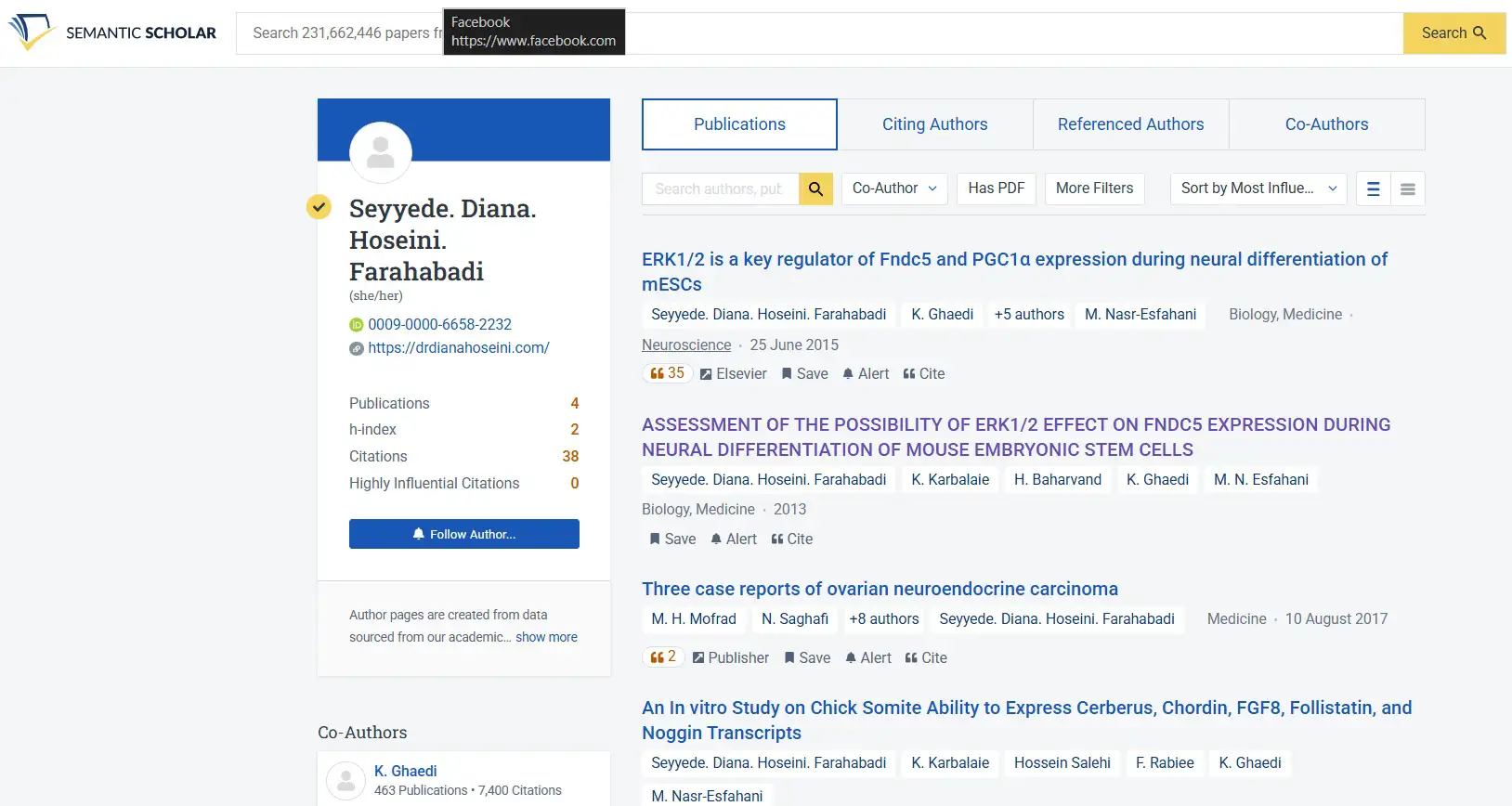Cite the 2013 assessment paper

(x=792, y=539)
